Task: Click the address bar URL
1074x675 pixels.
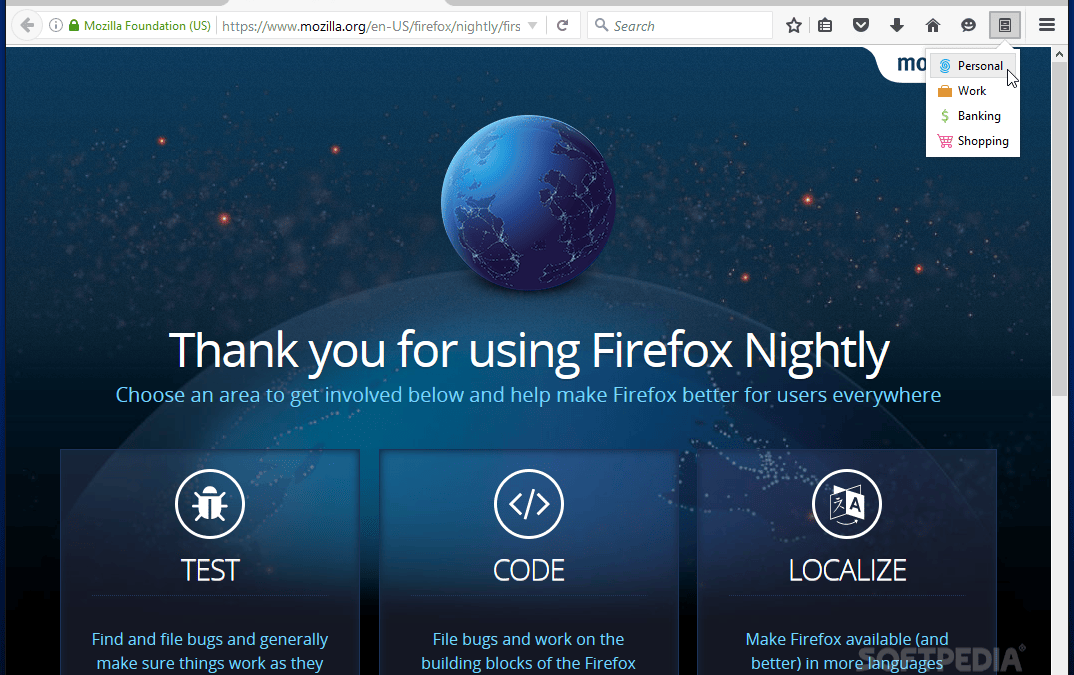Action: (371, 26)
